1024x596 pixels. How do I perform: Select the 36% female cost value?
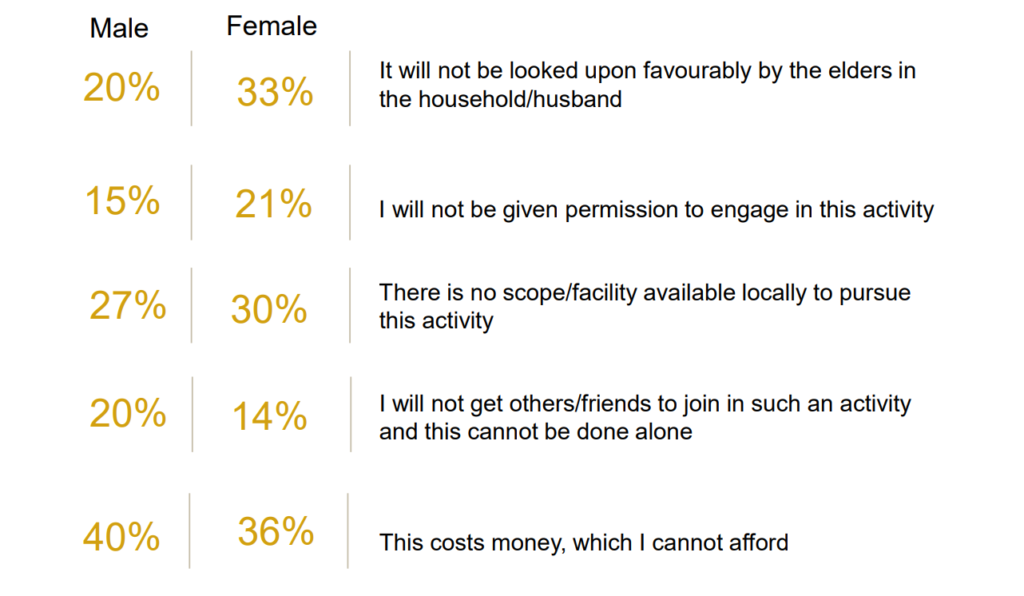tap(276, 531)
